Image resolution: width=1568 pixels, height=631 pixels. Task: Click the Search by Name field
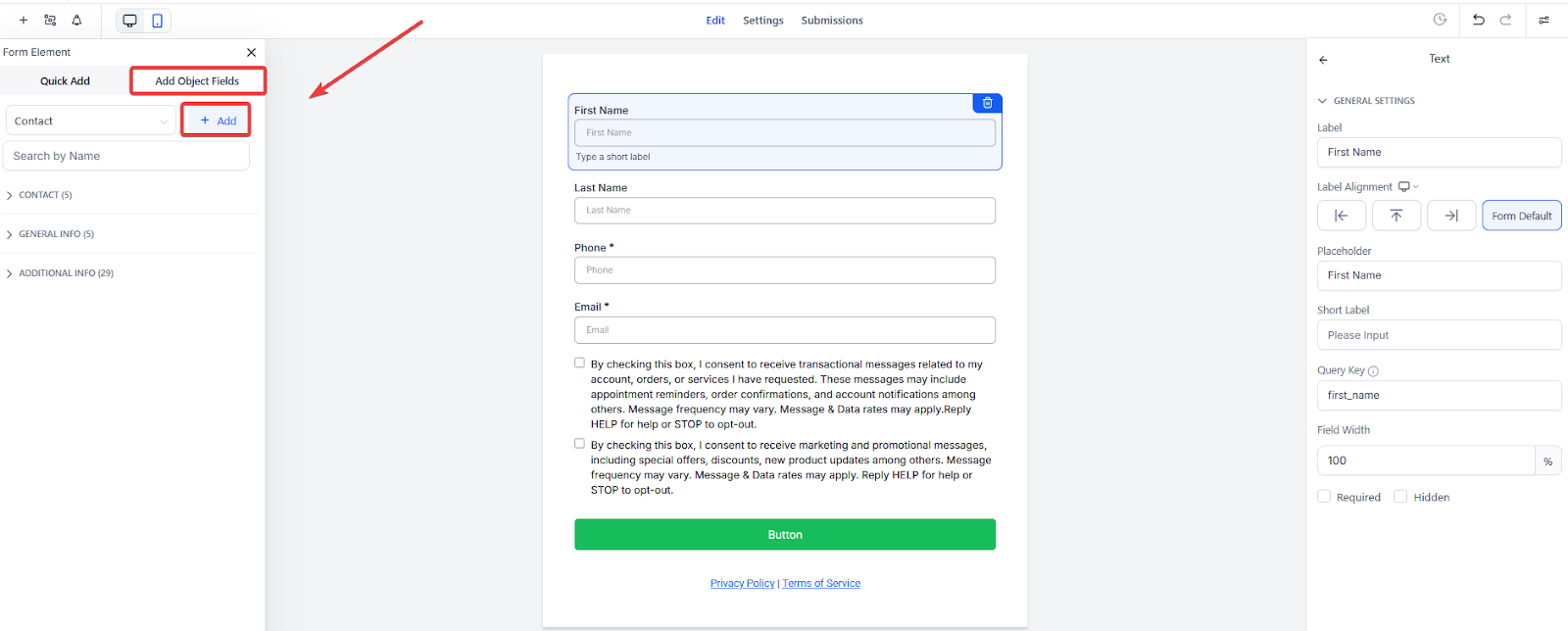(126, 156)
